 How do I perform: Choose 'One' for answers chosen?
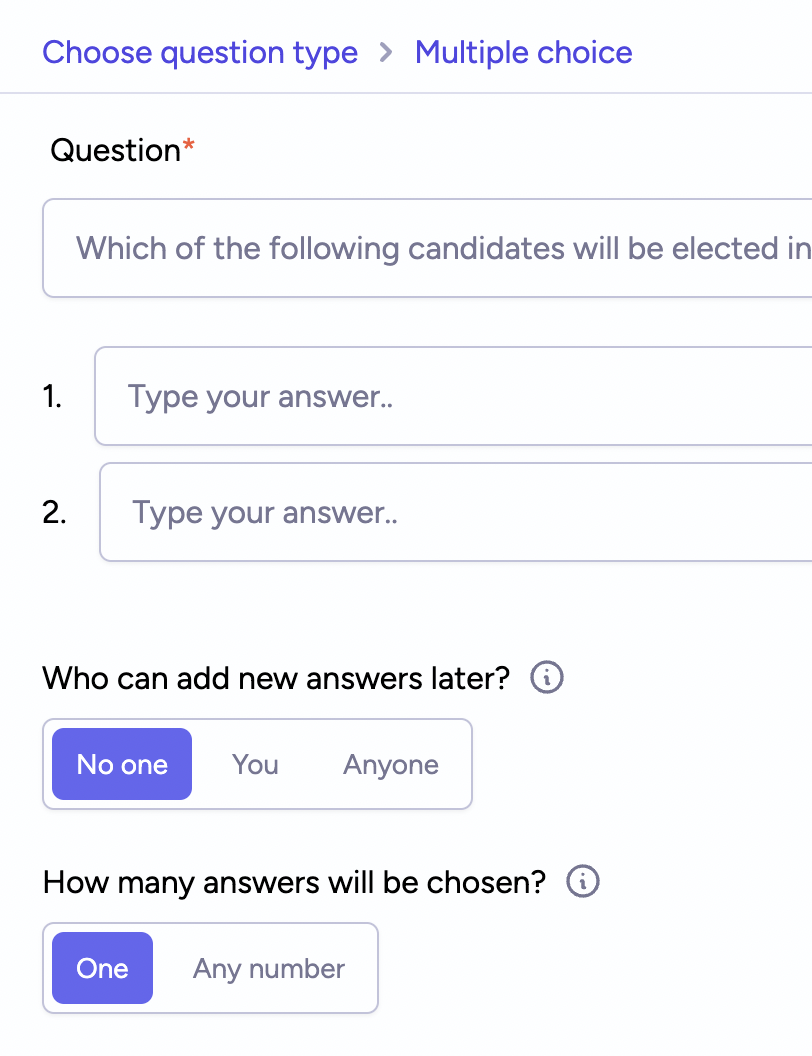coord(102,968)
